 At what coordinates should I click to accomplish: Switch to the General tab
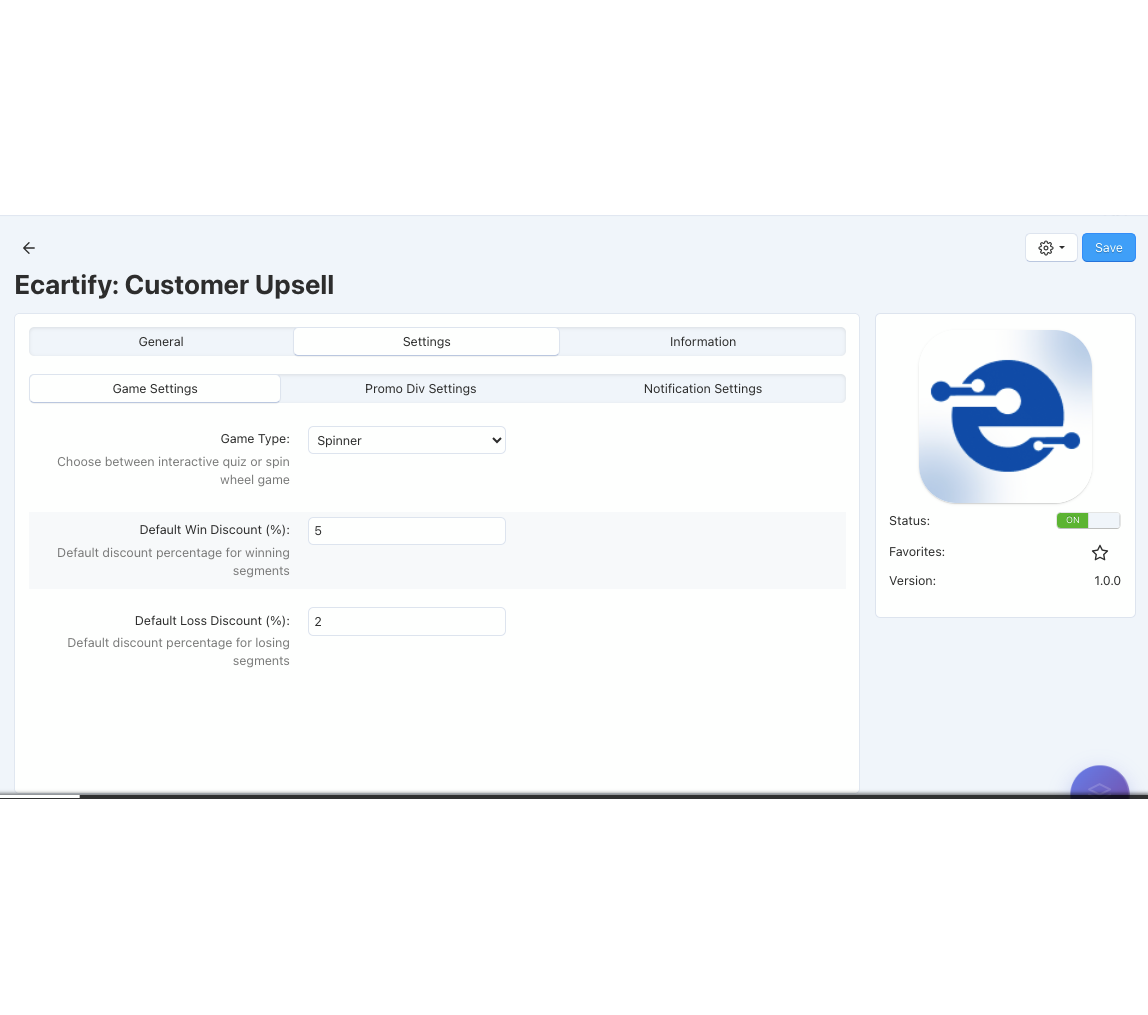point(161,342)
